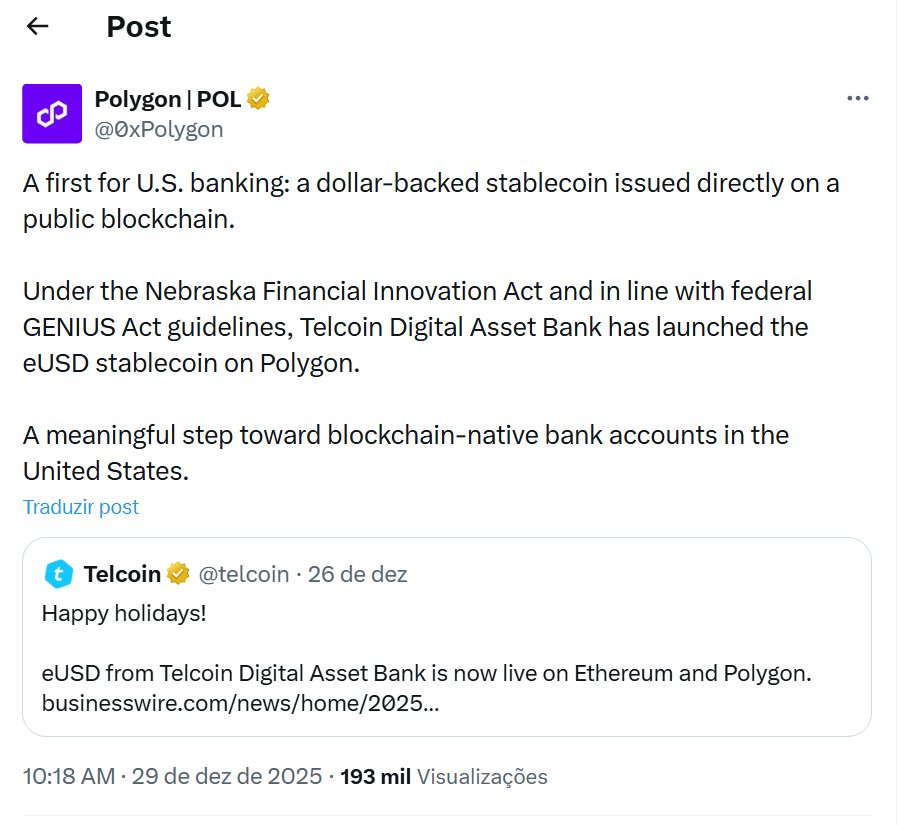Screen dimensions: 899x825
Task: Open the Polygon profile avatar
Action: [52, 114]
